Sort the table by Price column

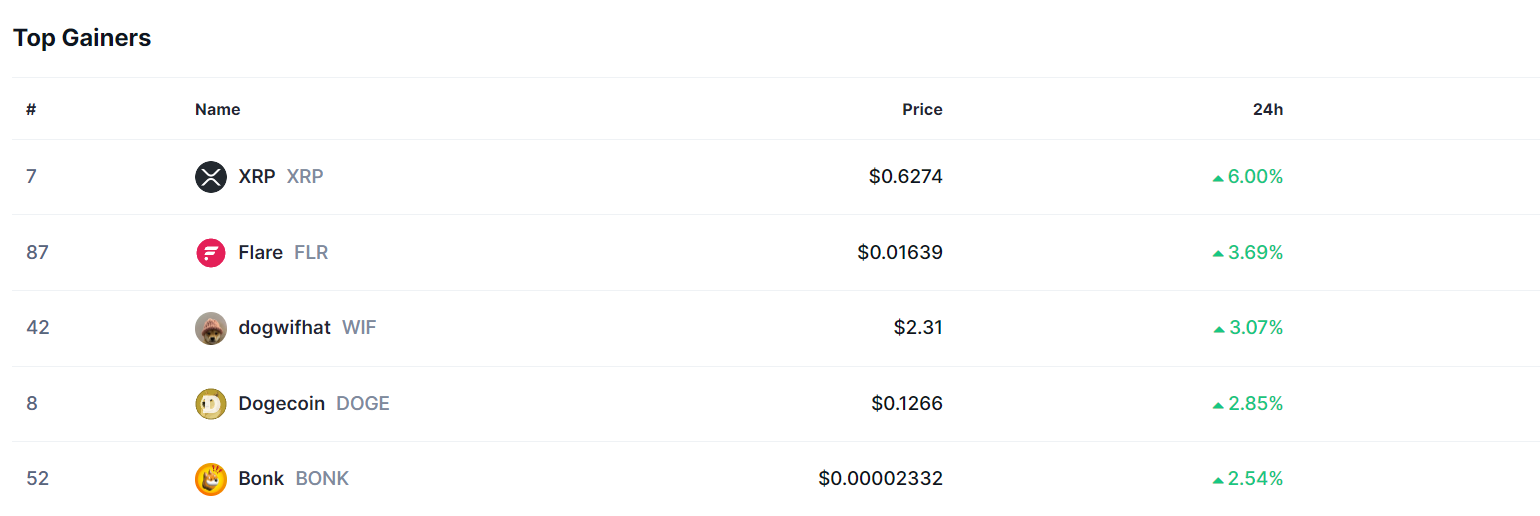[x=922, y=109]
